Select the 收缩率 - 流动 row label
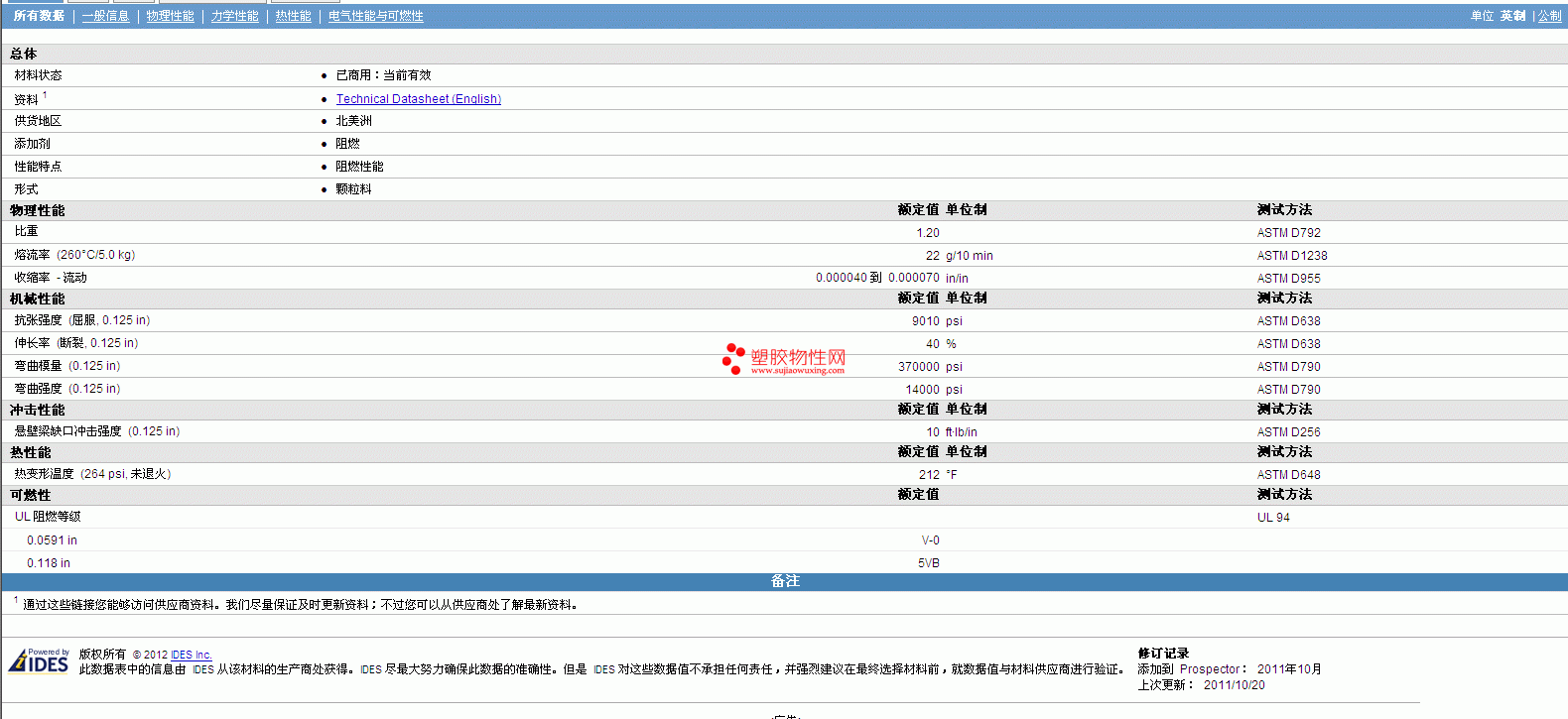This screenshot has height=719, width=1568. [x=51, y=278]
